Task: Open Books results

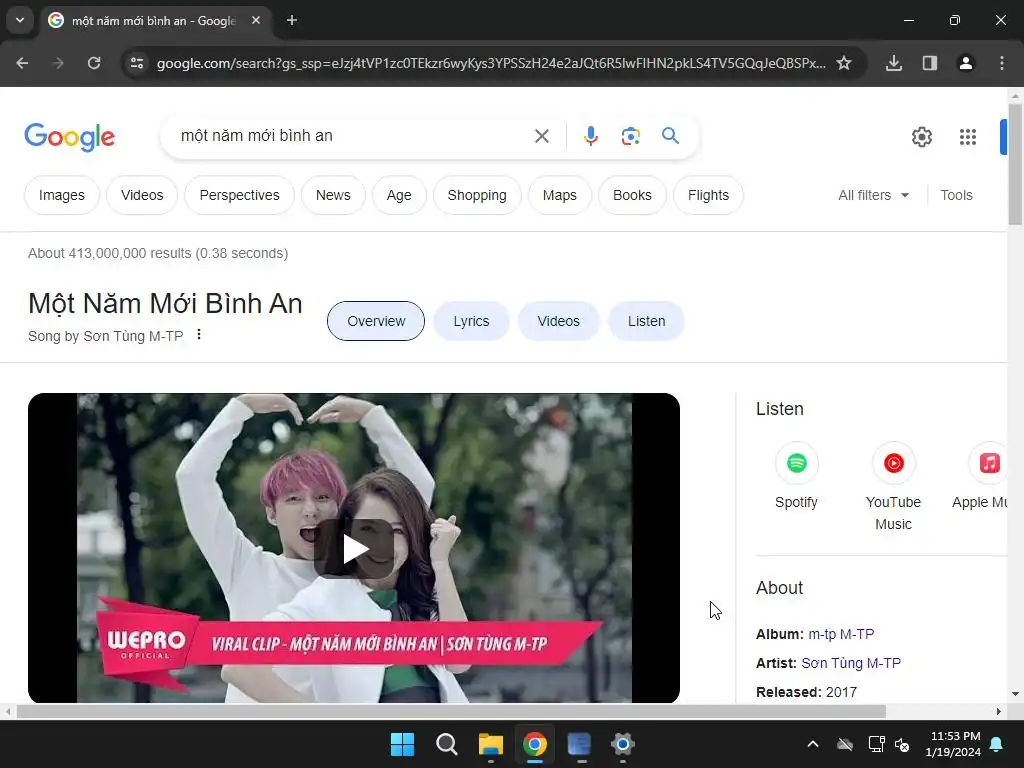Action: (632, 195)
